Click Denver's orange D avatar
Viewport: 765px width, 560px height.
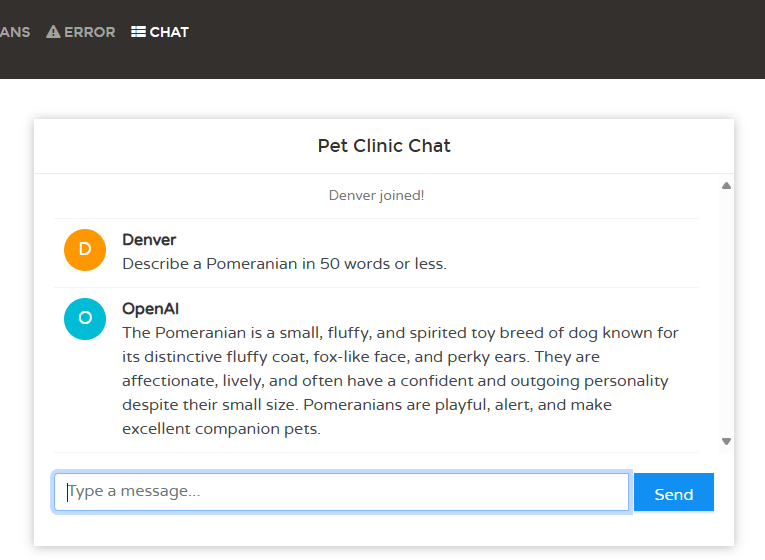85,250
